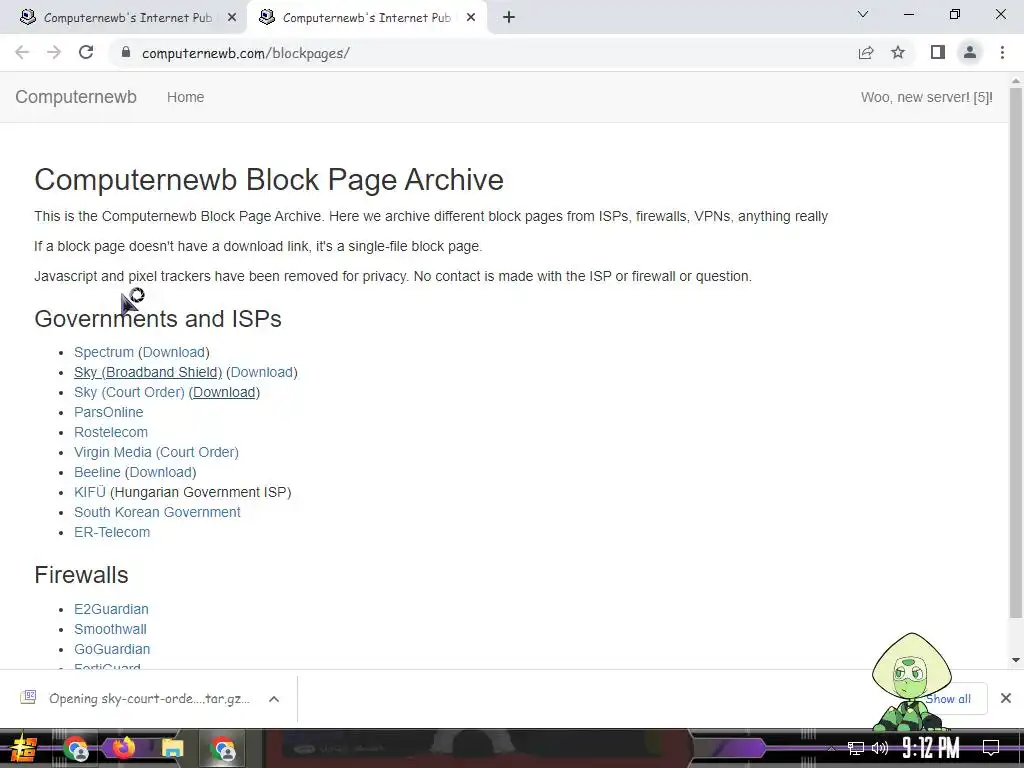Download Sky Court Order block page
The width and height of the screenshot is (1024, 768).
click(x=224, y=392)
